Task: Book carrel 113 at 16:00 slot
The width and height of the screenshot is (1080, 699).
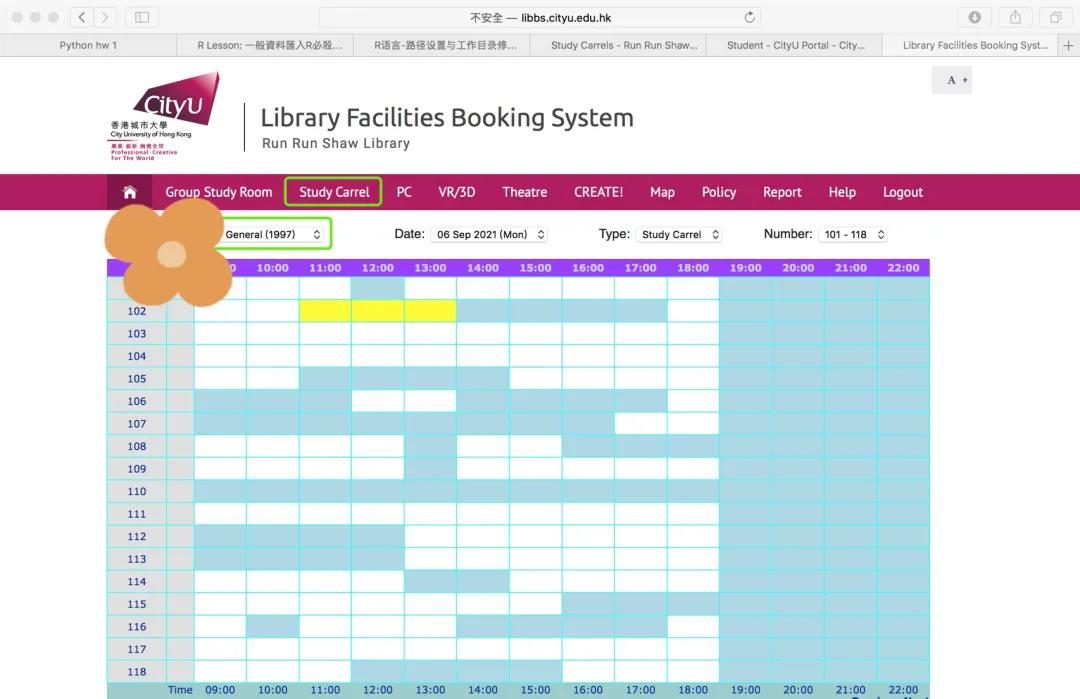Action: coord(588,559)
